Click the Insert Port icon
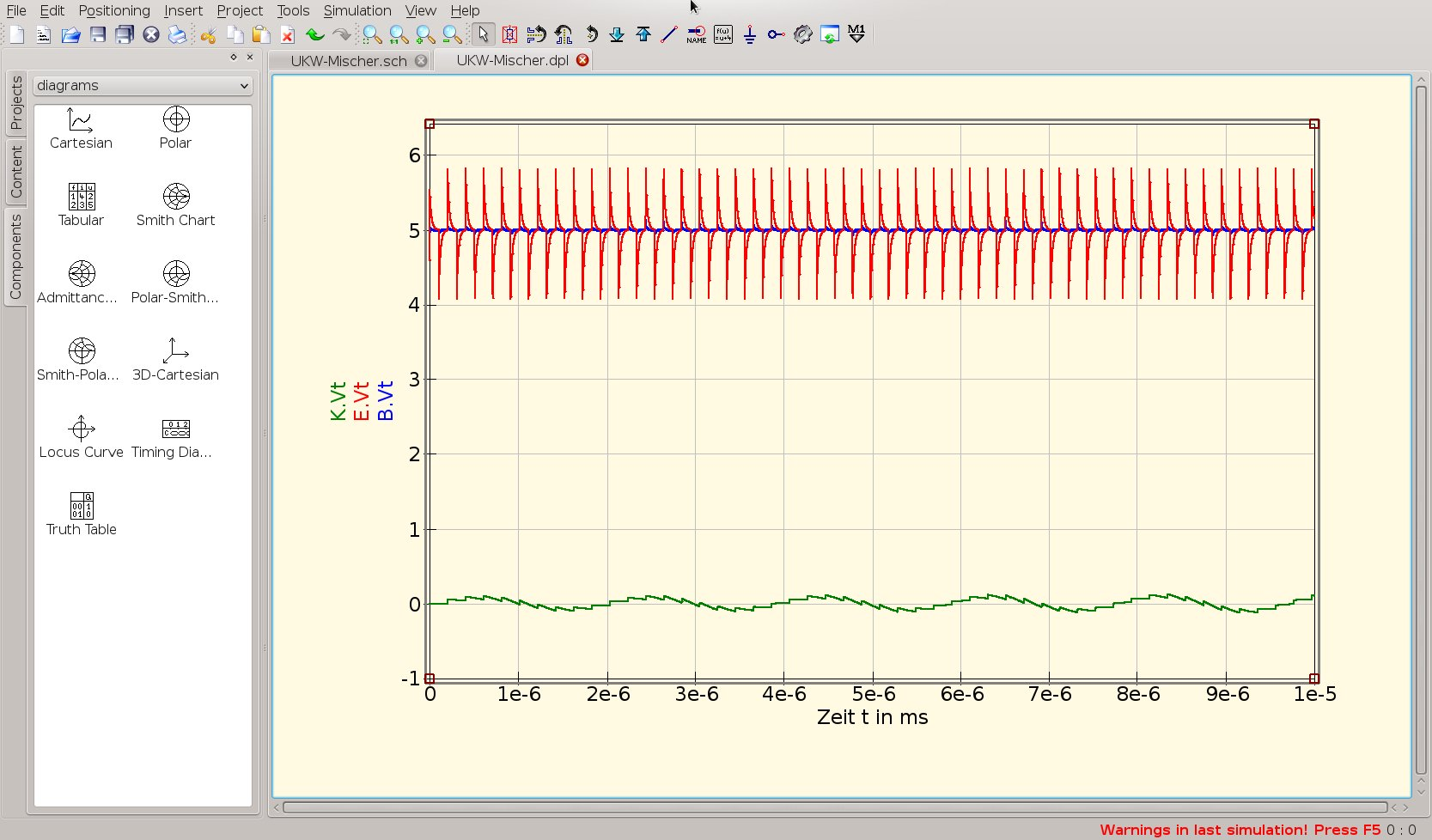The image size is (1432, 840). coord(776,34)
